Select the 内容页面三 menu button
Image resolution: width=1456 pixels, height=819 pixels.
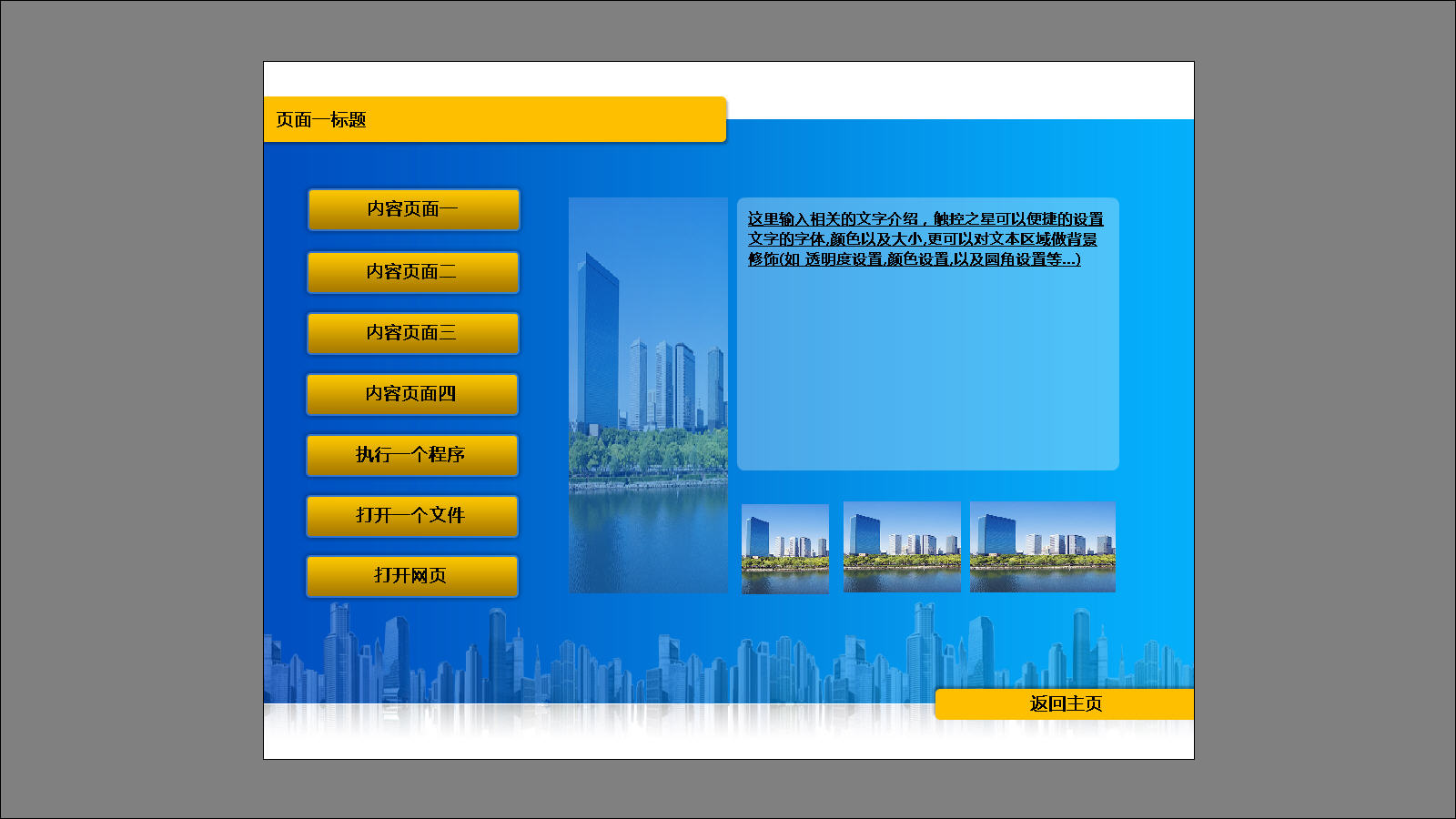click(x=413, y=333)
